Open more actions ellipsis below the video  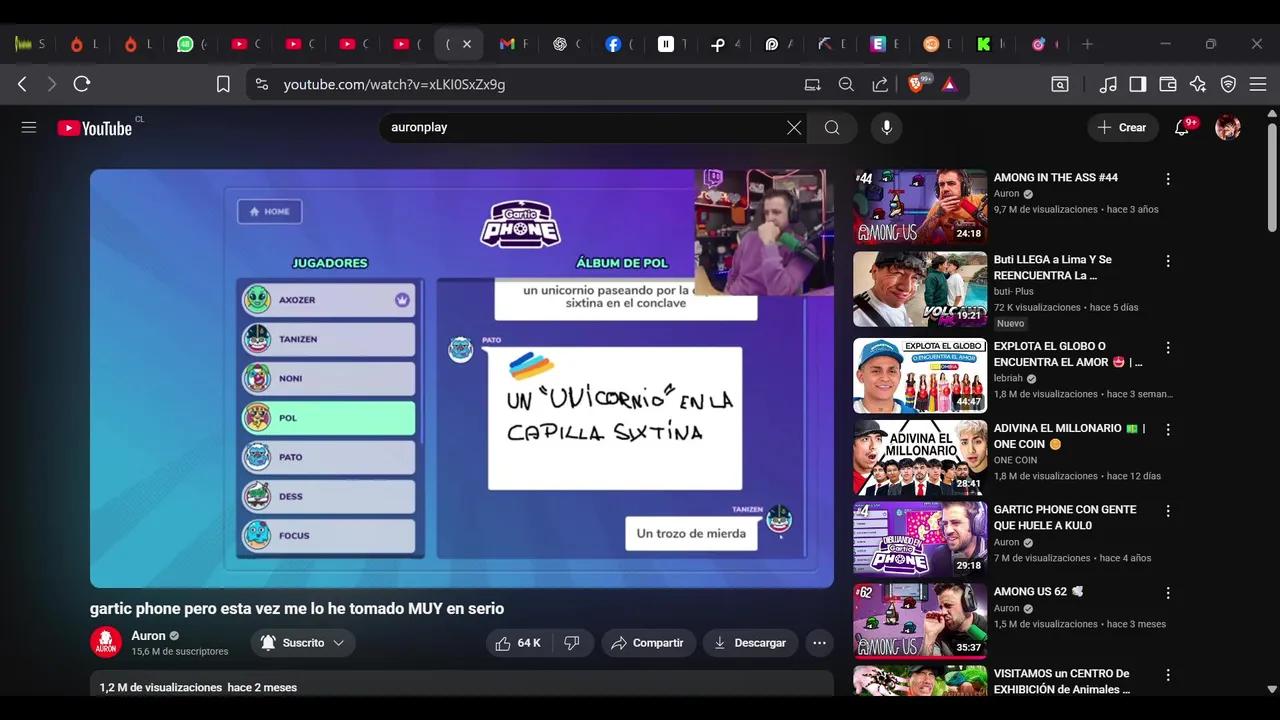coord(819,643)
